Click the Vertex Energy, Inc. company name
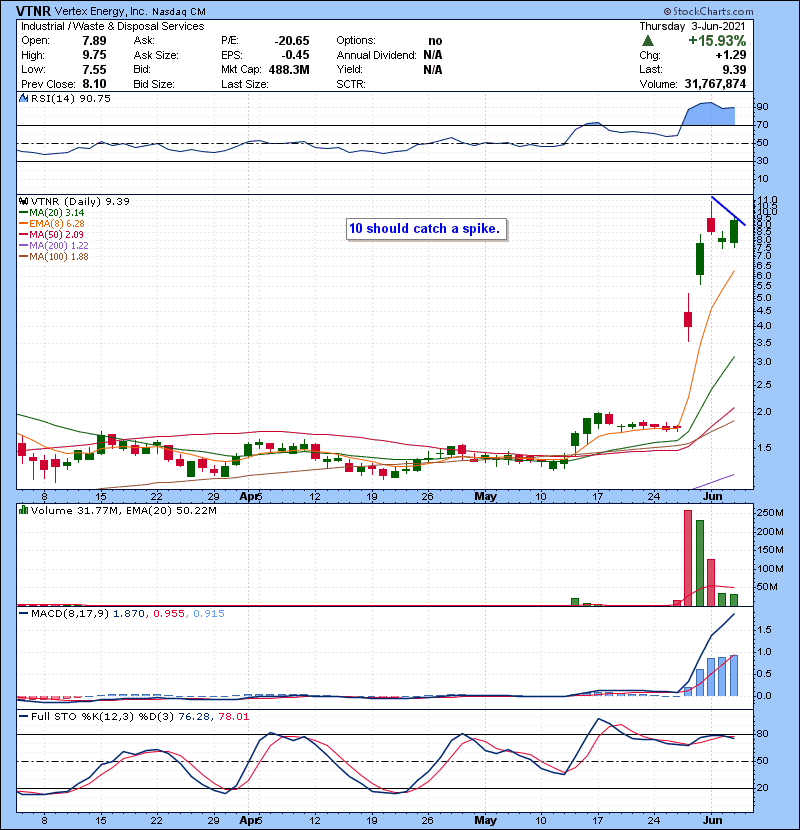The image size is (800, 830). [x=101, y=12]
